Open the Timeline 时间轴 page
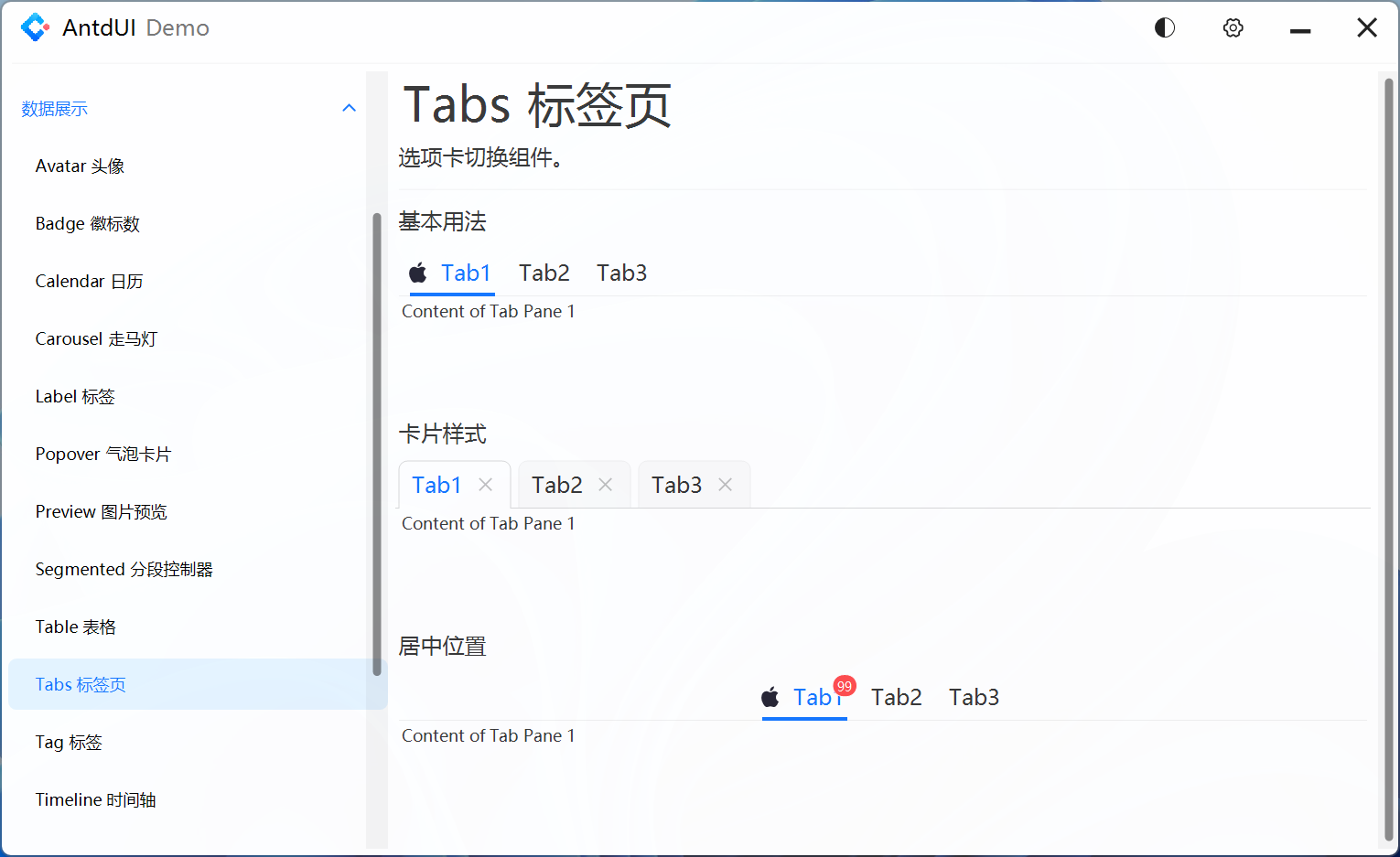 coord(95,799)
